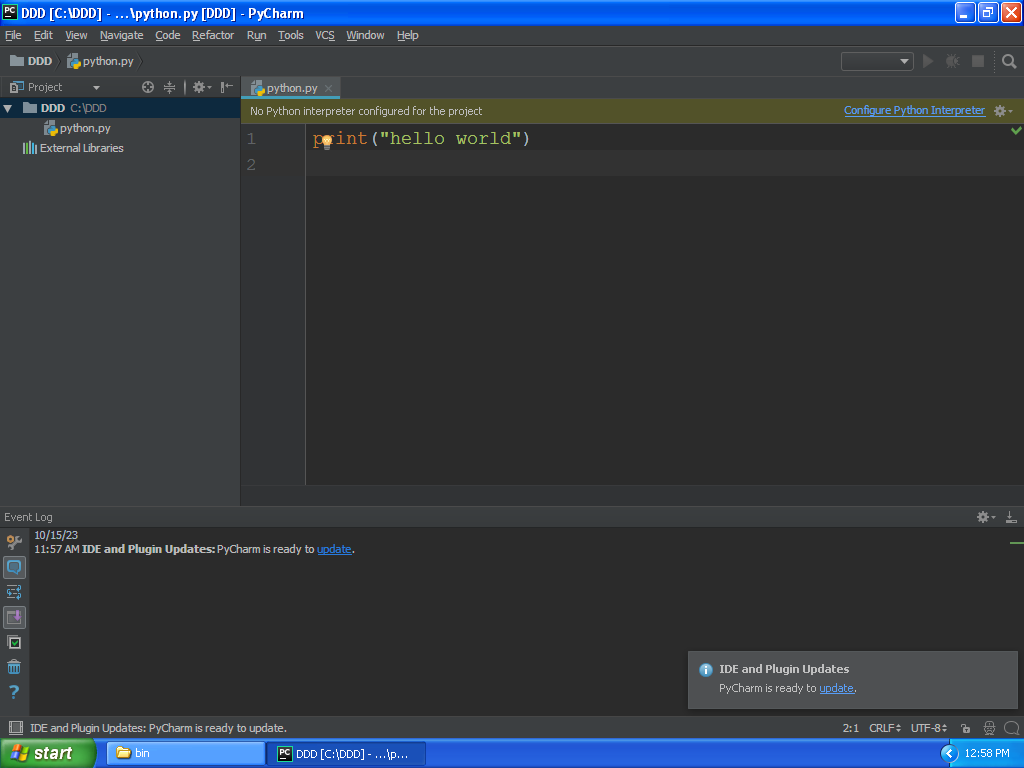This screenshot has height=768, width=1024.
Task: Open the Edit menu
Action: [x=43, y=35]
